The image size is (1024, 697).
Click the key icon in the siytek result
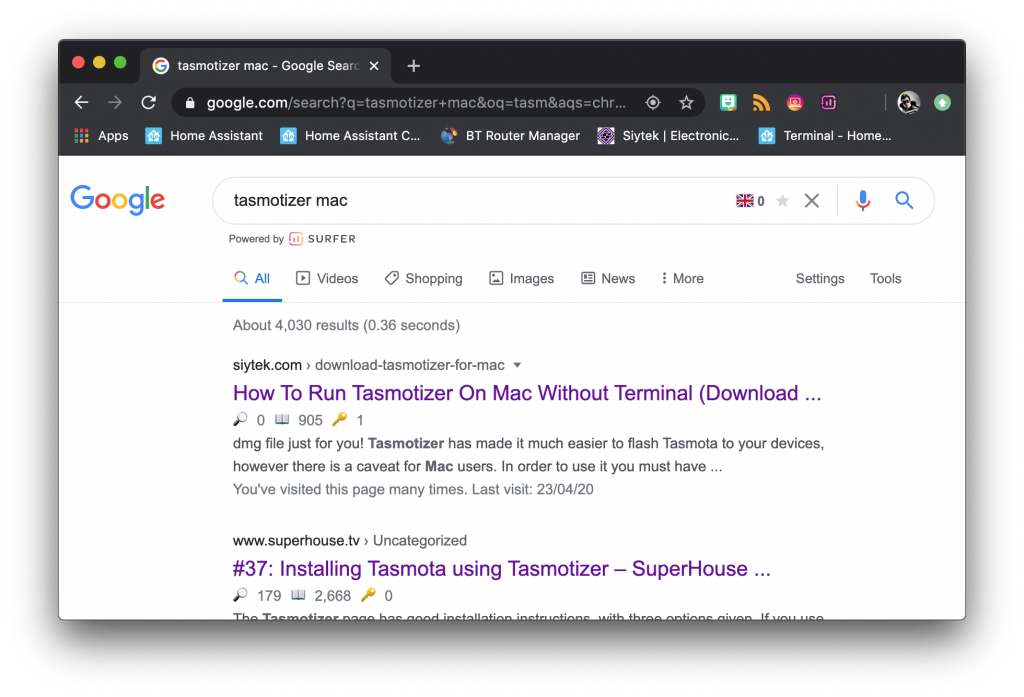tap(340, 419)
